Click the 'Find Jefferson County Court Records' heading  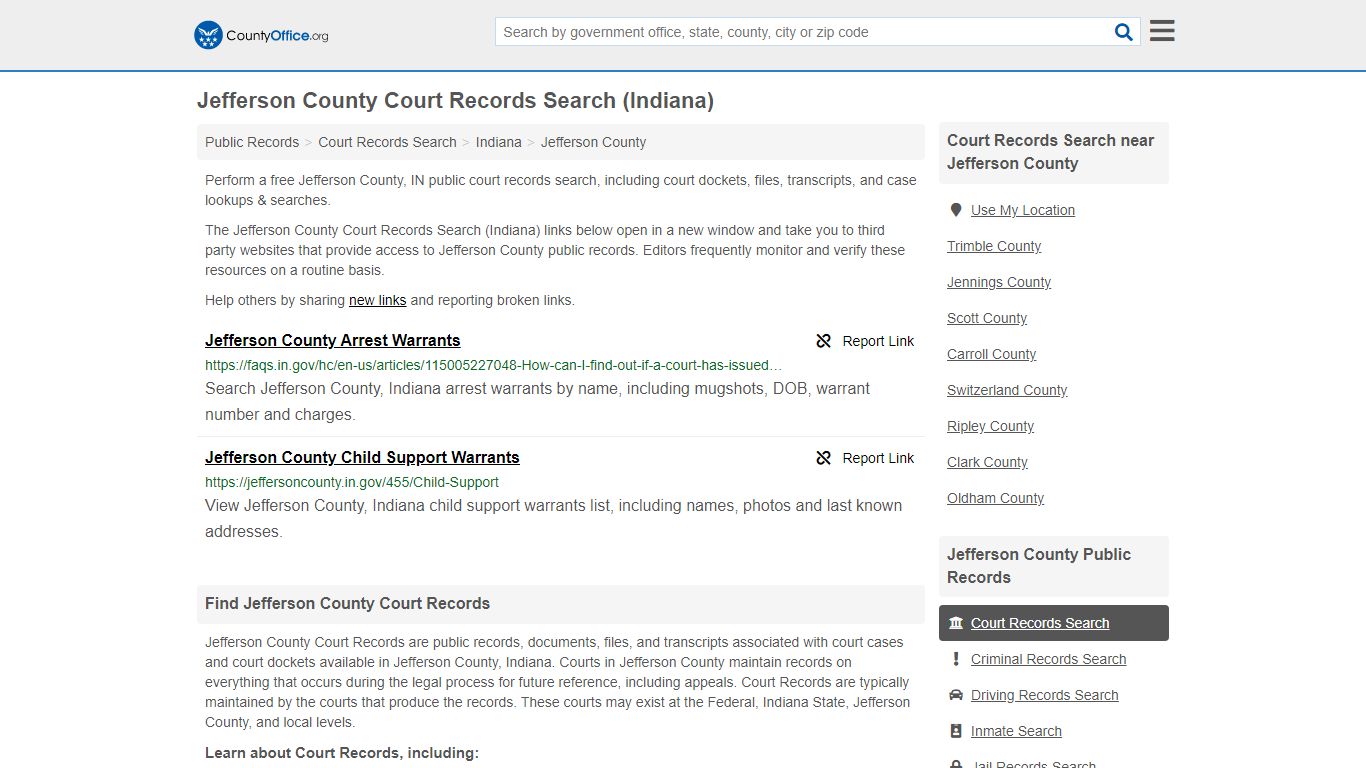click(347, 604)
